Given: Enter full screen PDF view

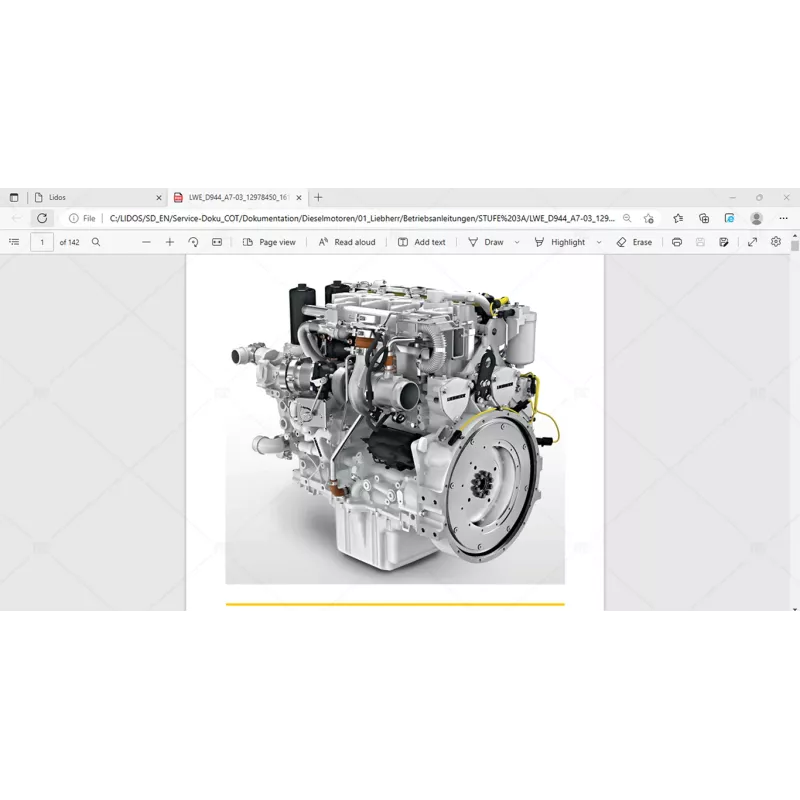Looking at the screenshot, I should (753, 241).
